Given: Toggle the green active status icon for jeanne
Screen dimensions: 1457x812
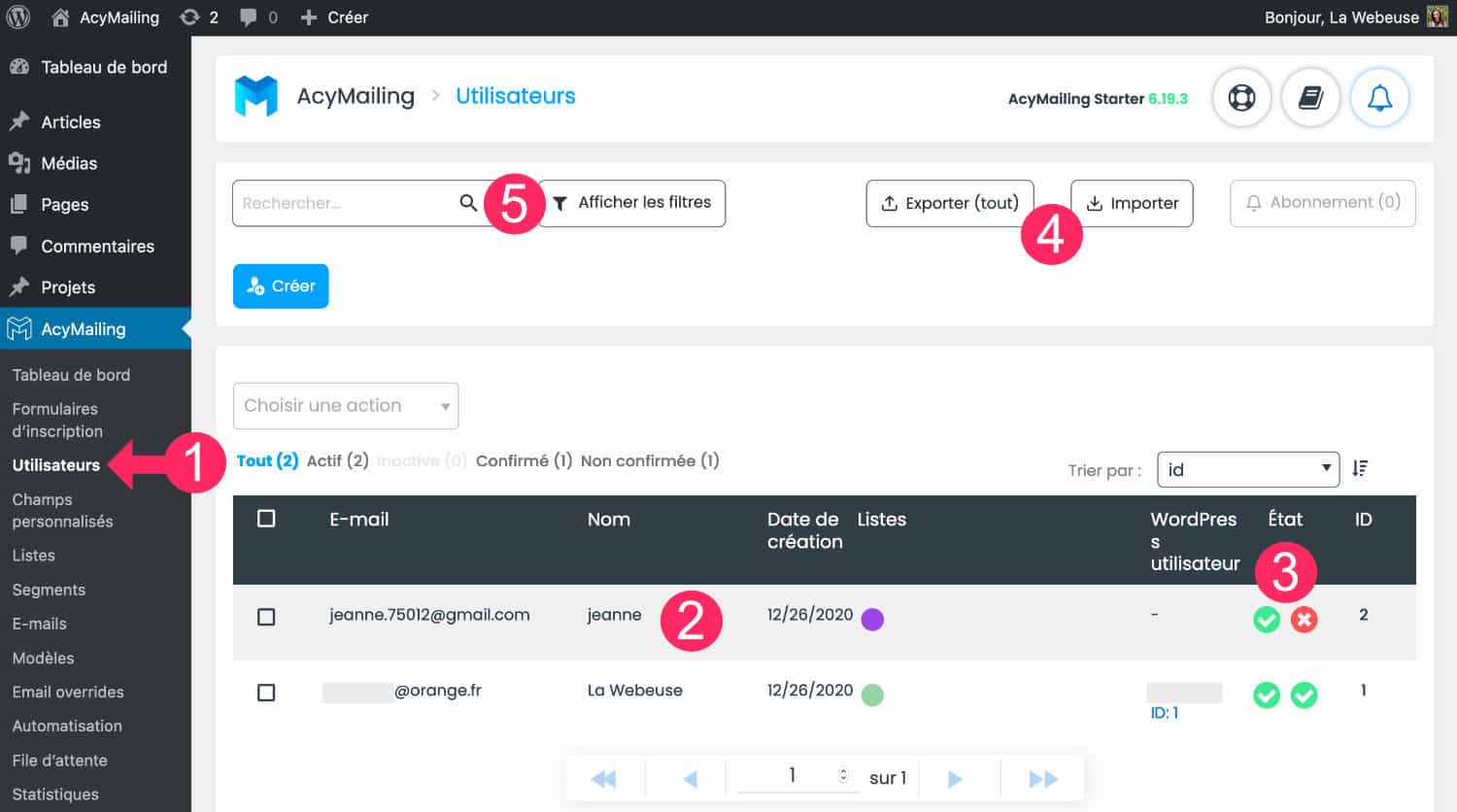Looking at the screenshot, I should pyautogui.click(x=1267, y=619).
